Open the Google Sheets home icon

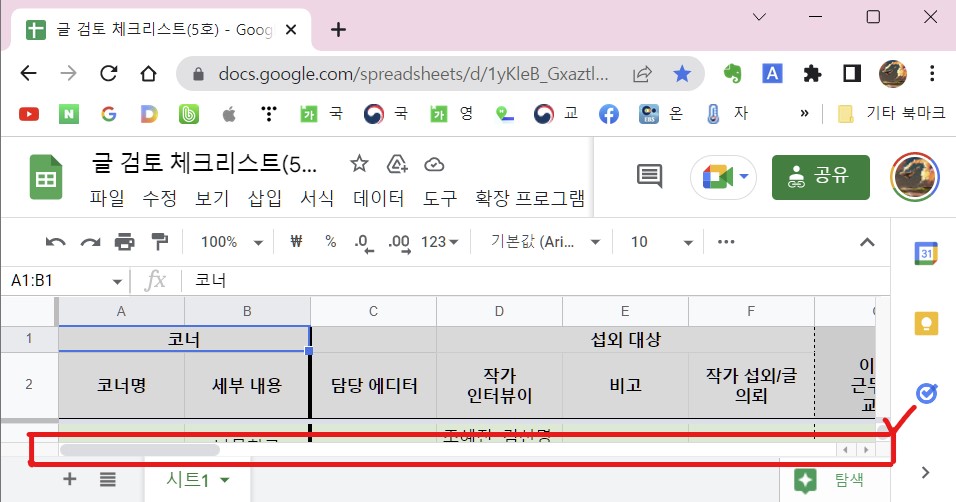tap(46, 177)
